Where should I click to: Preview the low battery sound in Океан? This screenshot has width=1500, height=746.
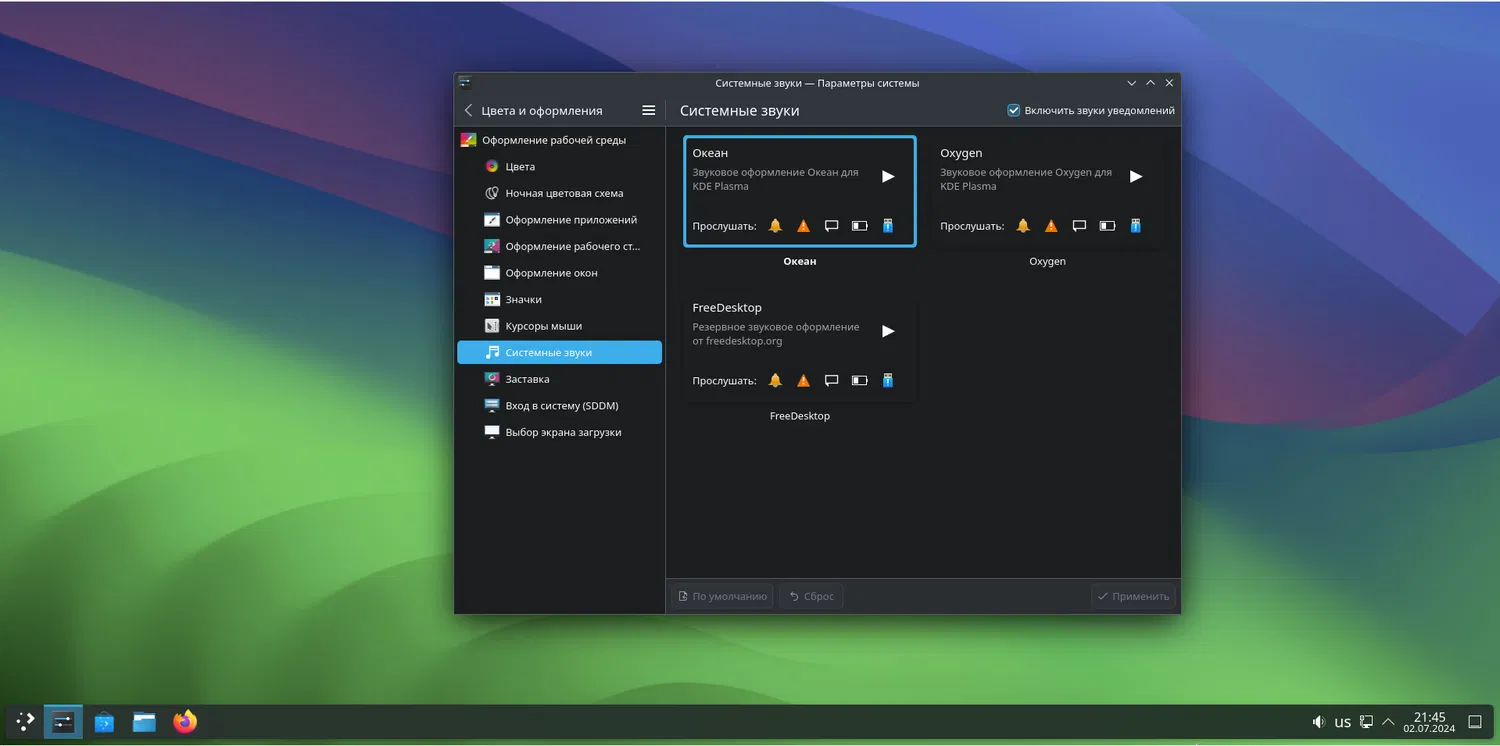(859, 226)
